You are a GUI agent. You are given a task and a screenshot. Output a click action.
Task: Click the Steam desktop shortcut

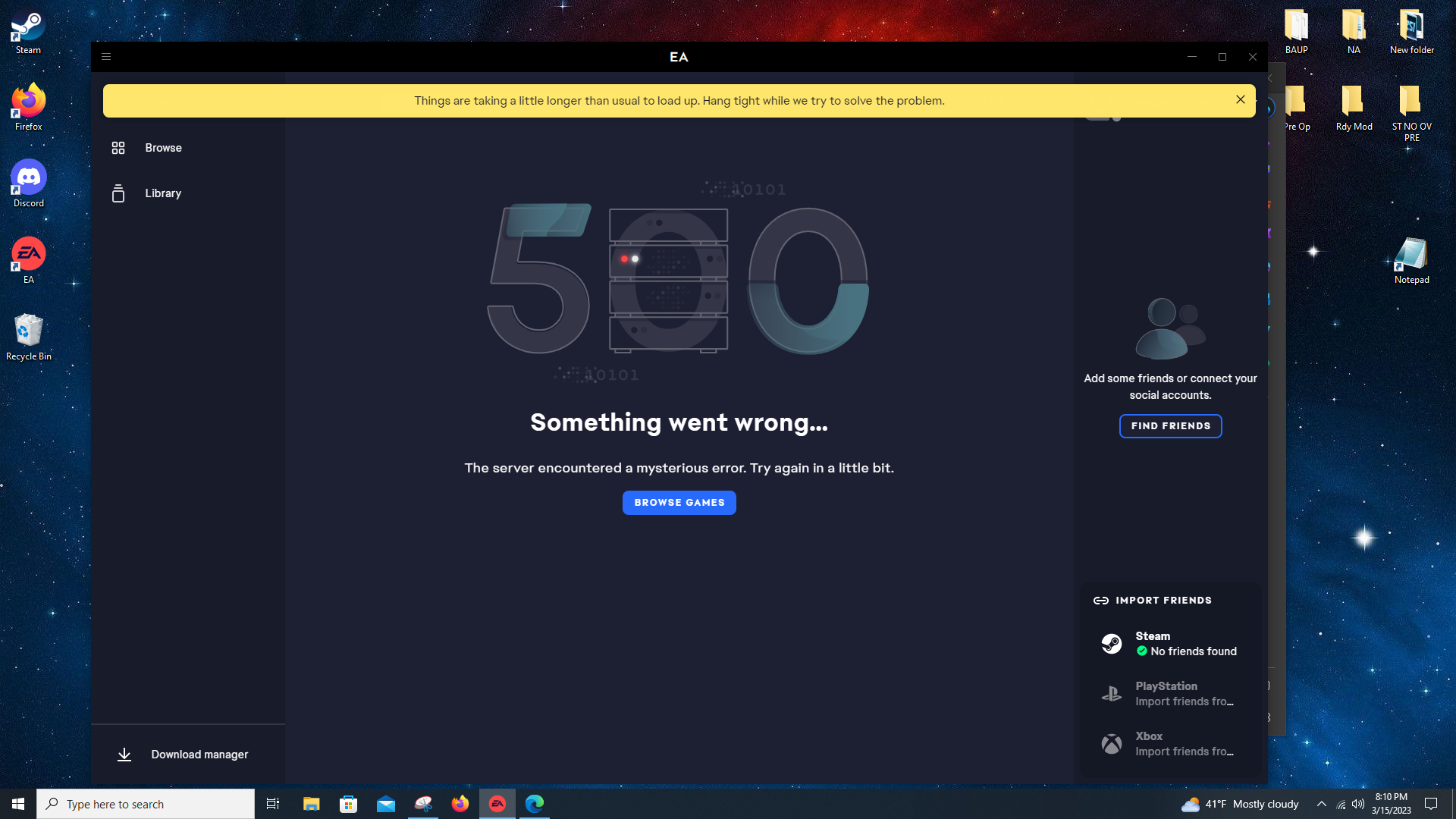click(28, 27)
